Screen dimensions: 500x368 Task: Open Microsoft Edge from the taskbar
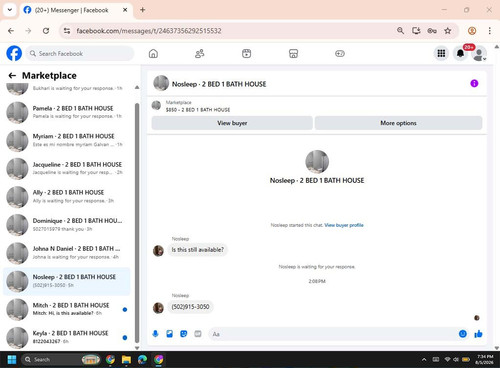point(143,359)
